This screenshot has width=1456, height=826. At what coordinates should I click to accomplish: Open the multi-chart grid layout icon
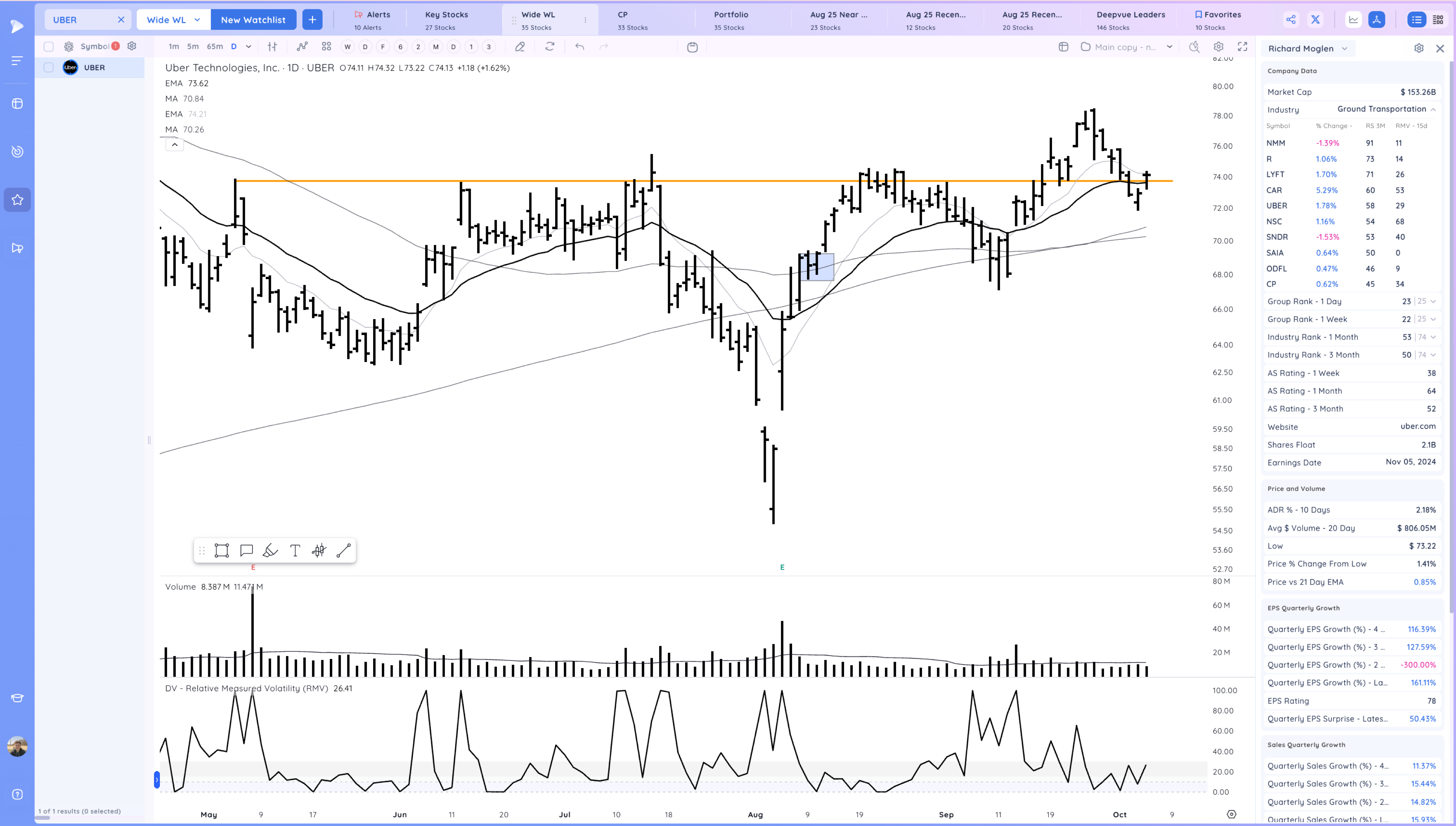326,47
